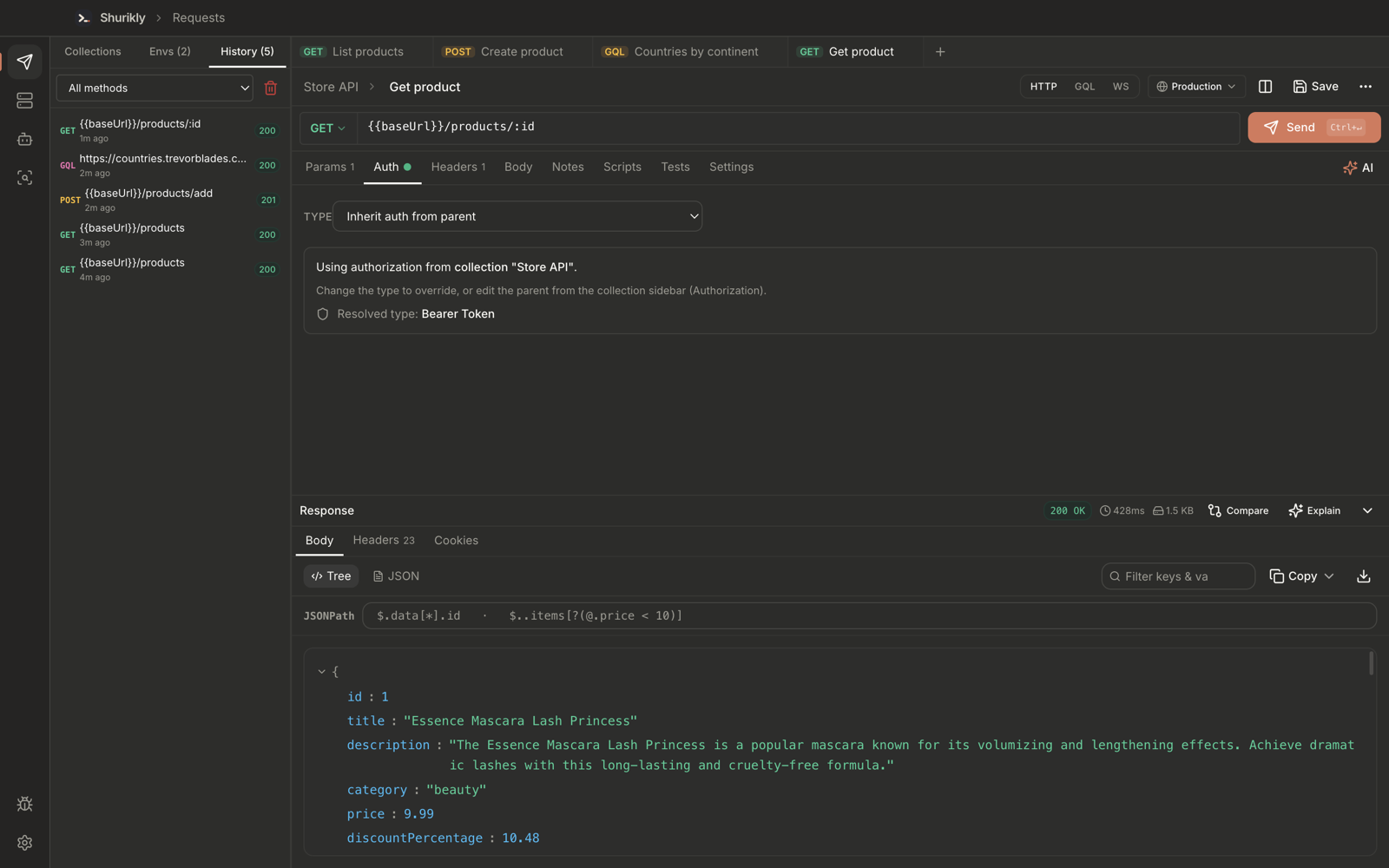Open the scan inspector sidebar icon

24,178
